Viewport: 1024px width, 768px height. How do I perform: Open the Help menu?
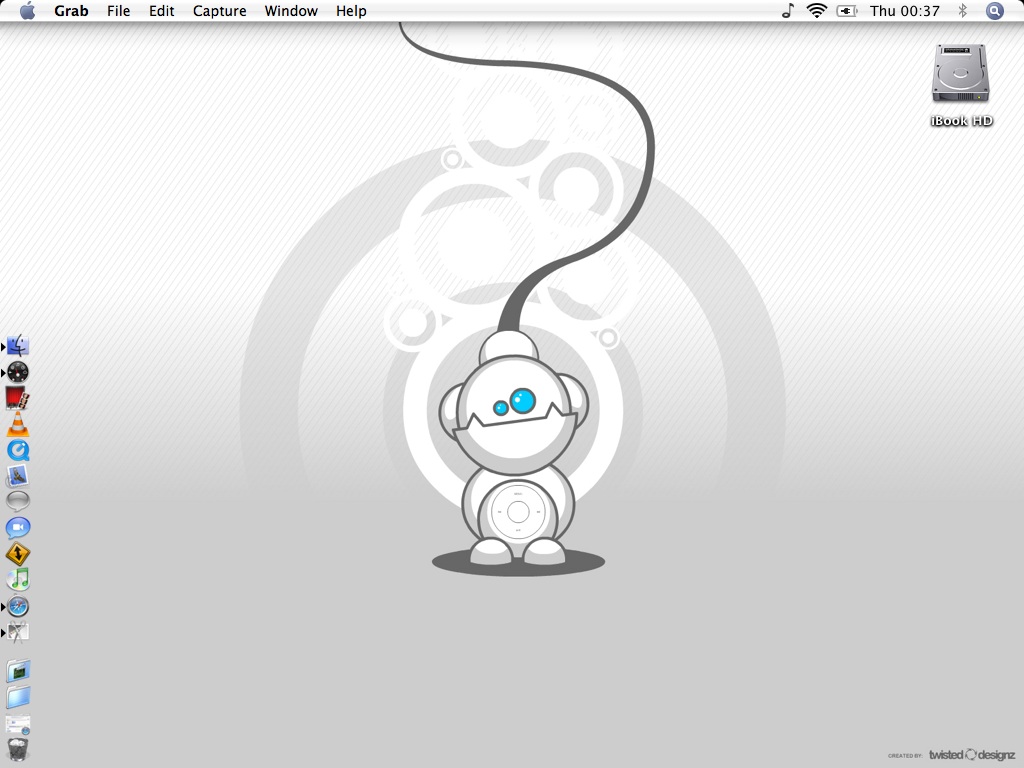point(351,10)
